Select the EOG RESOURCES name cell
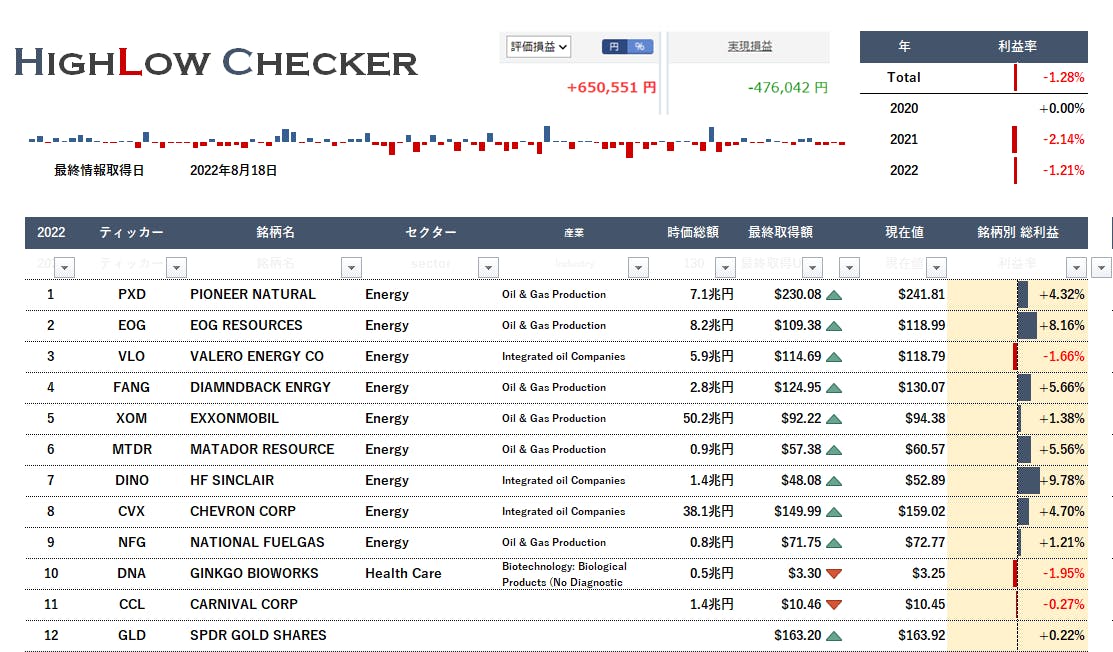 [x=246, y=326]
